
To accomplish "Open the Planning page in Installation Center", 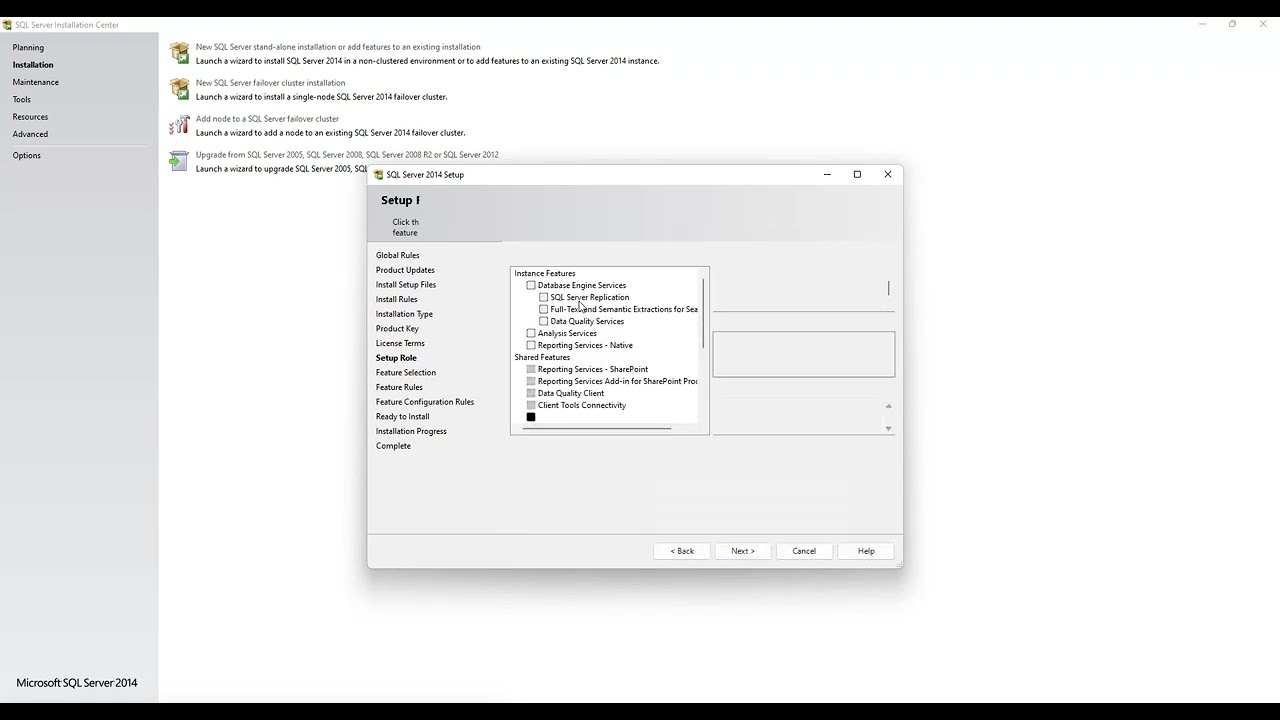I will tap(28, 47).
